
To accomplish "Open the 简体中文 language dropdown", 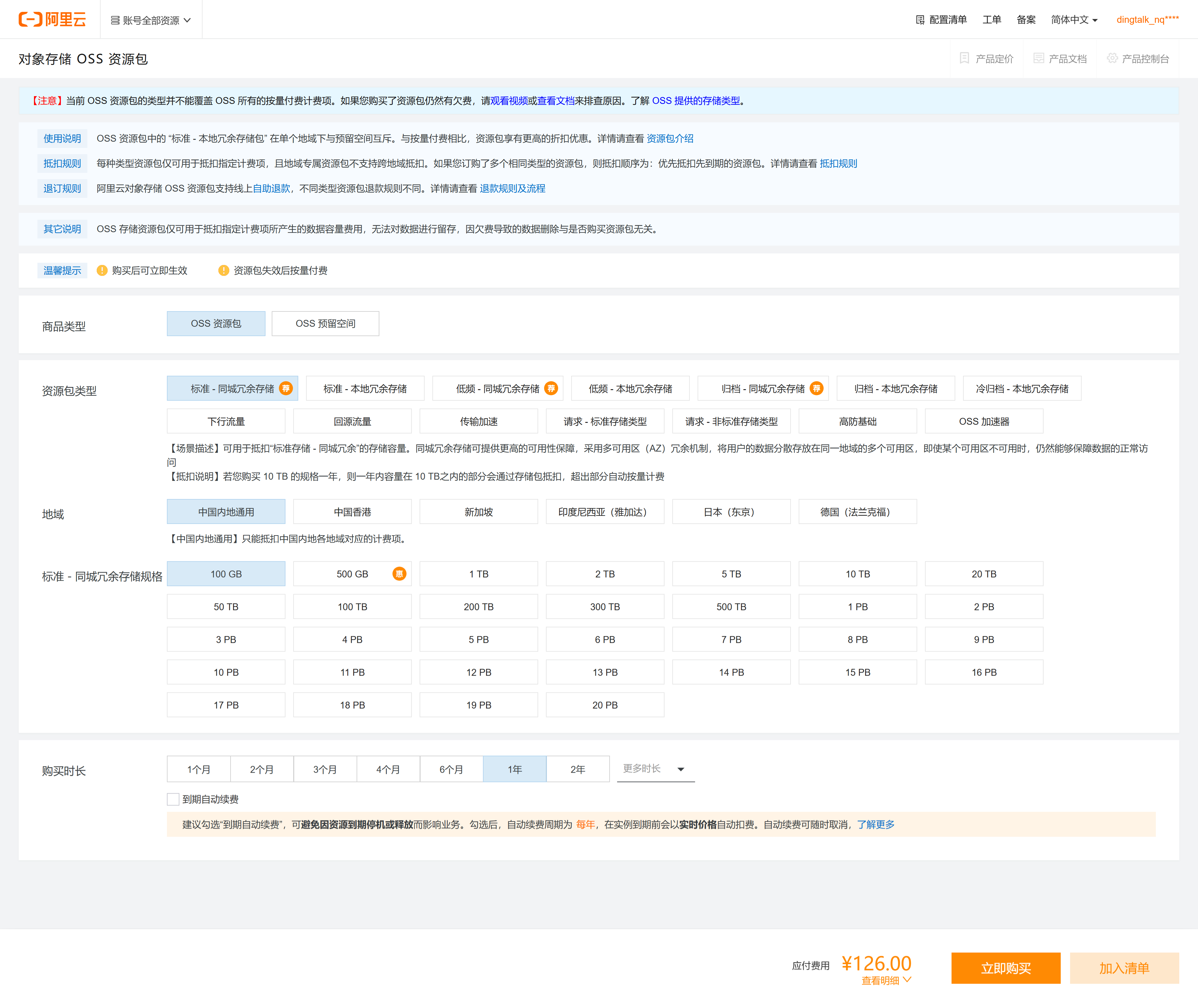I will [x=1074, y=20].
